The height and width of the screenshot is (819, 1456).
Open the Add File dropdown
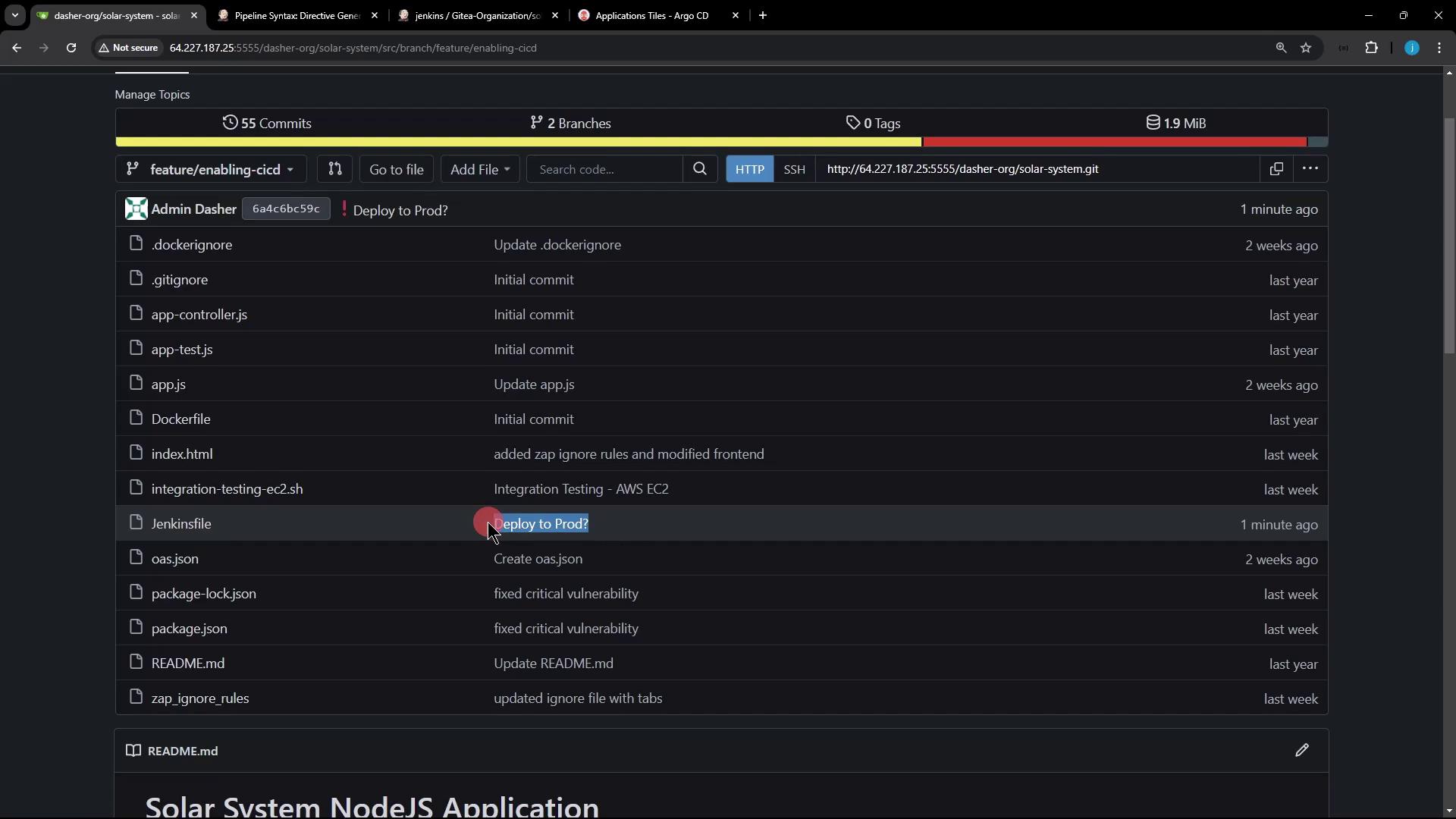point(479,169)
